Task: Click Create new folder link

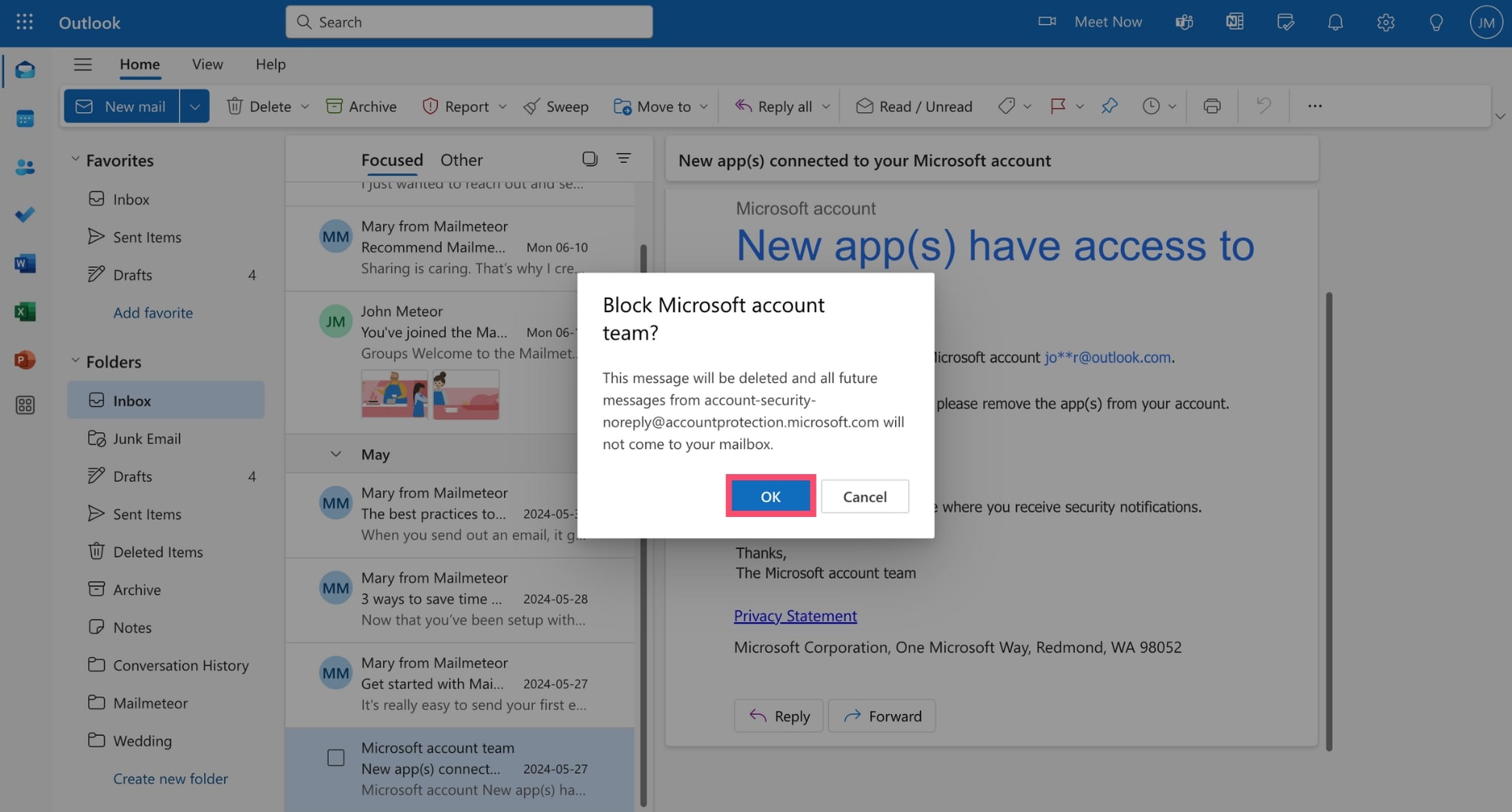Action: [171, 779]
